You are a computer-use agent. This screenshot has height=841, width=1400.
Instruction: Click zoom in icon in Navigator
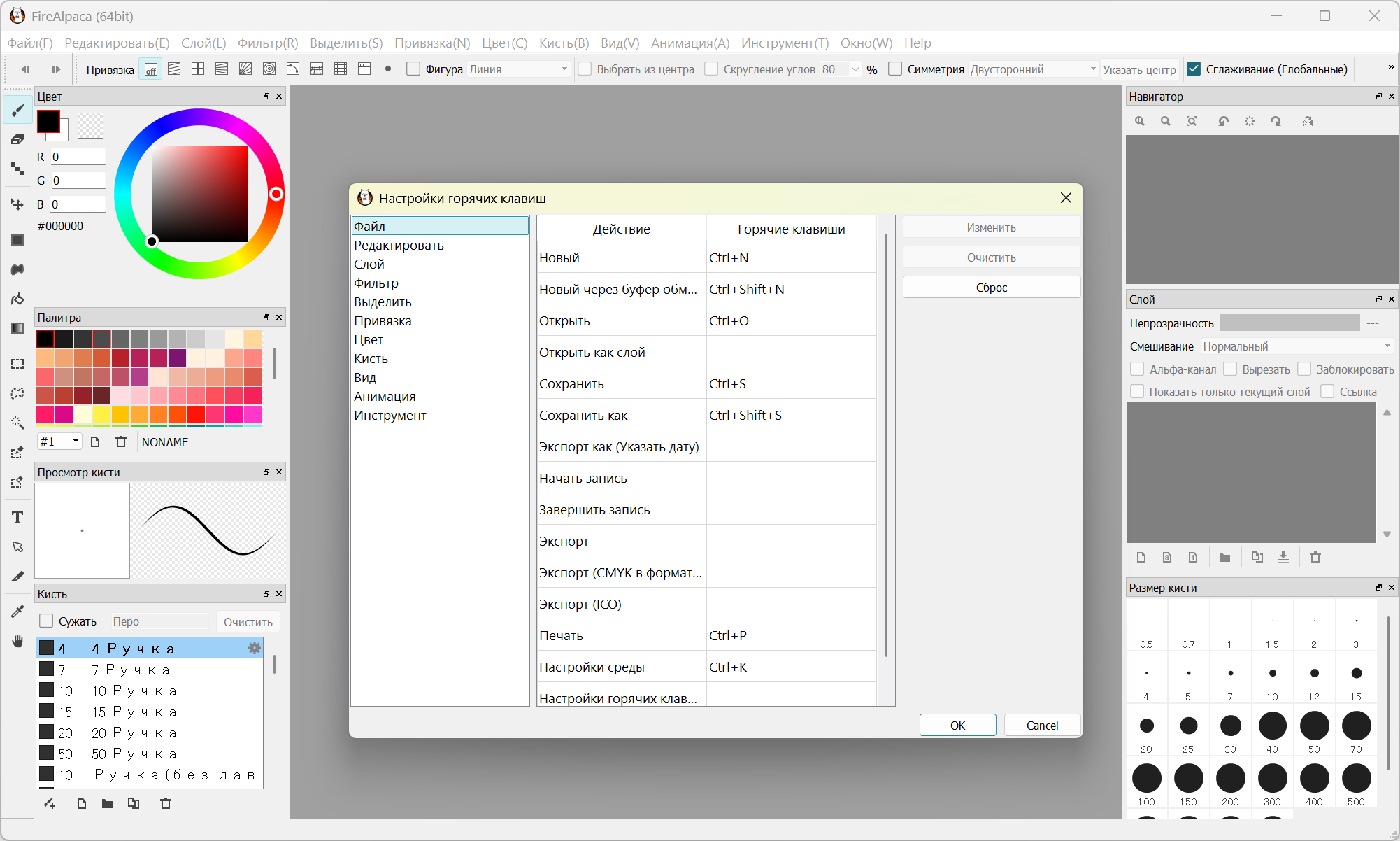coord(1140,121)
